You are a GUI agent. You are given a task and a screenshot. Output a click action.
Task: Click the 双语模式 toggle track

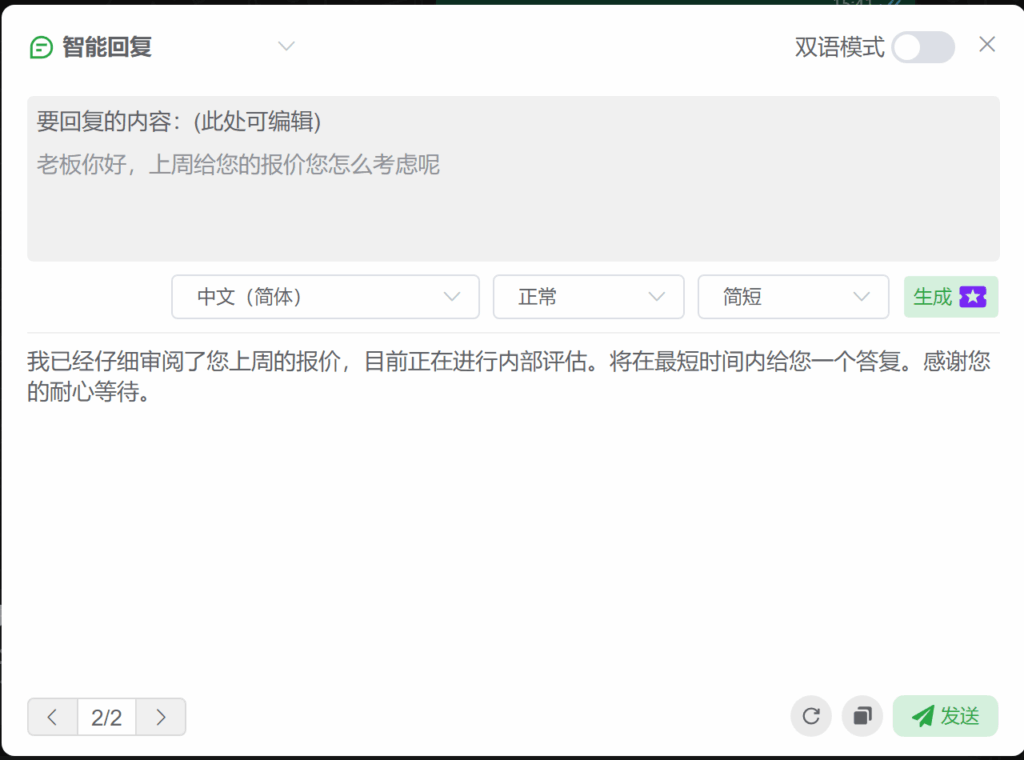922,47
